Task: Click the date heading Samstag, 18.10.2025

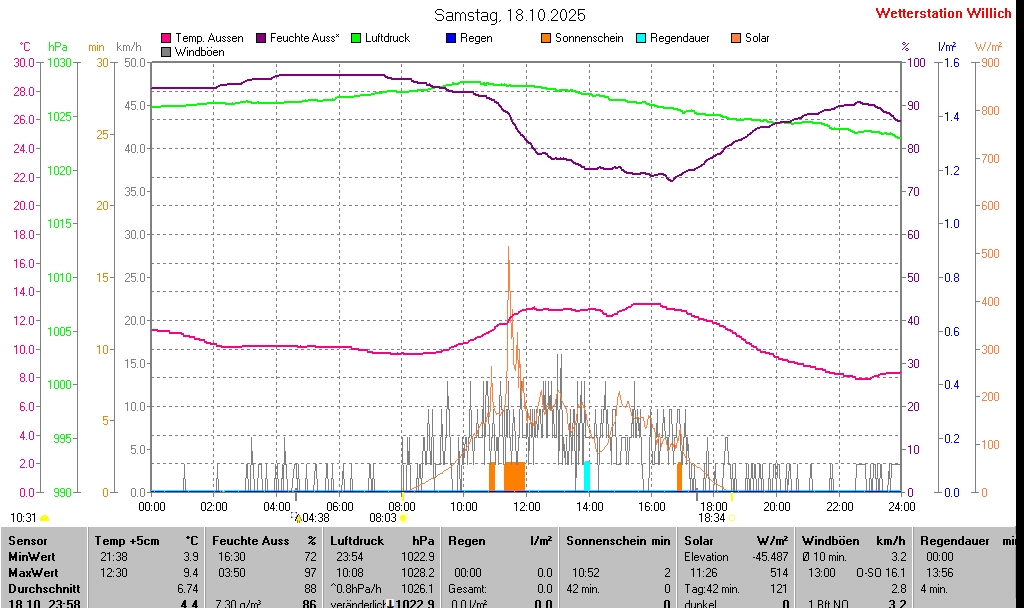Action: (510, 15)
